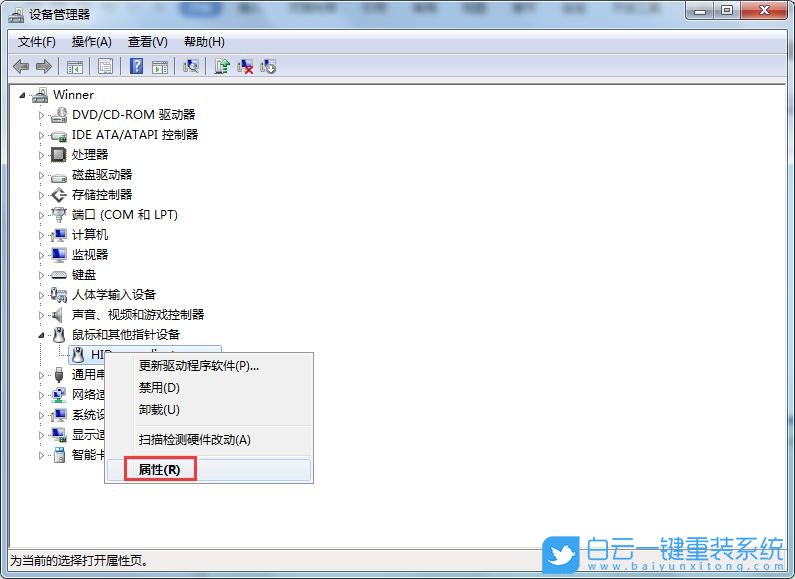Click the 磁盘驱动器 disk drive icon
This screenshot has height=579, width=795.
[x=59, y=176]
